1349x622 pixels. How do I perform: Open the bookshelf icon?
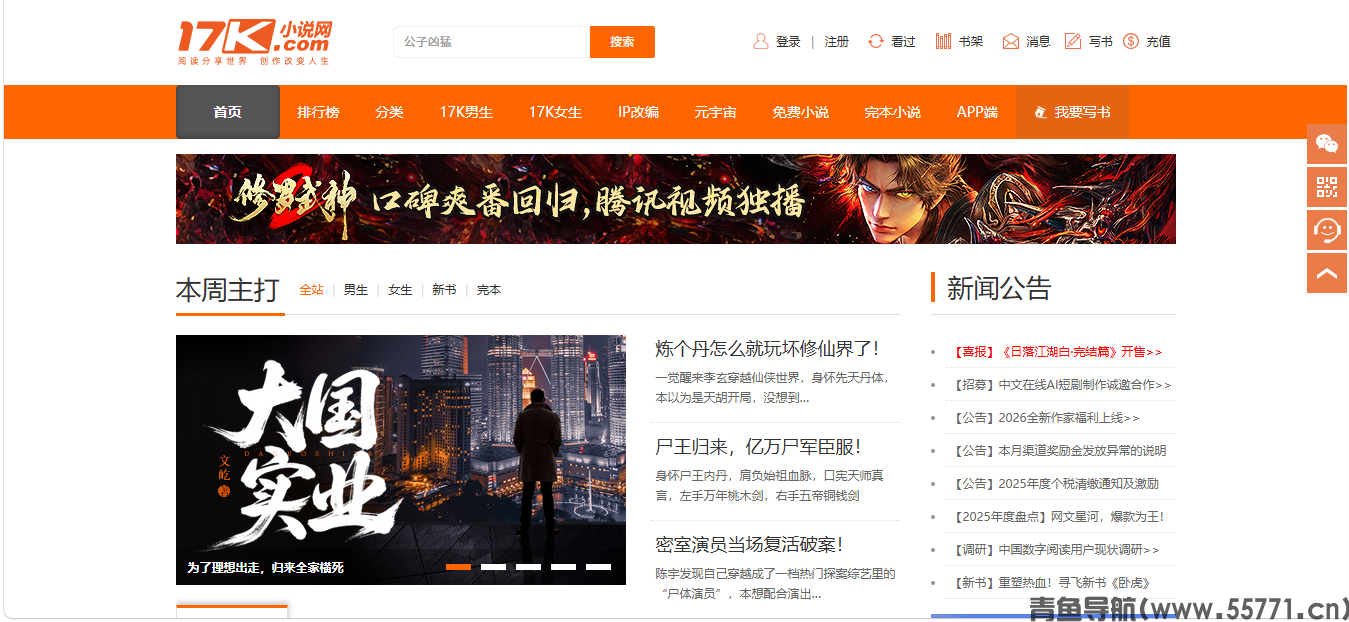(x=943, y=41)
